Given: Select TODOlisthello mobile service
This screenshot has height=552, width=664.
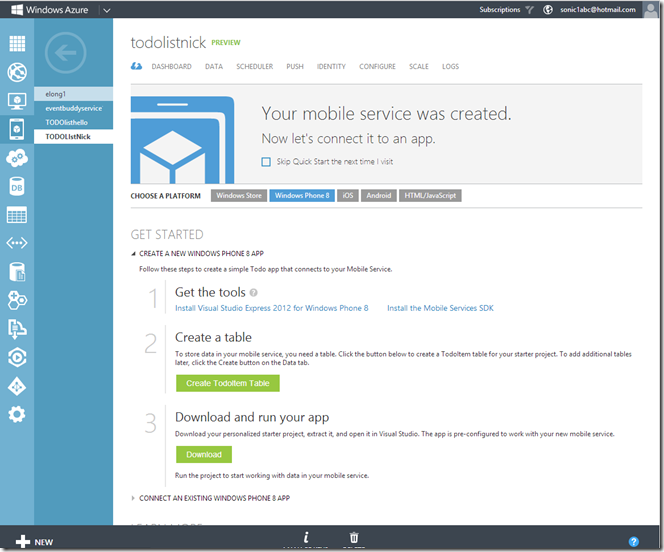Looking at the screenshot, I should 73,122.
